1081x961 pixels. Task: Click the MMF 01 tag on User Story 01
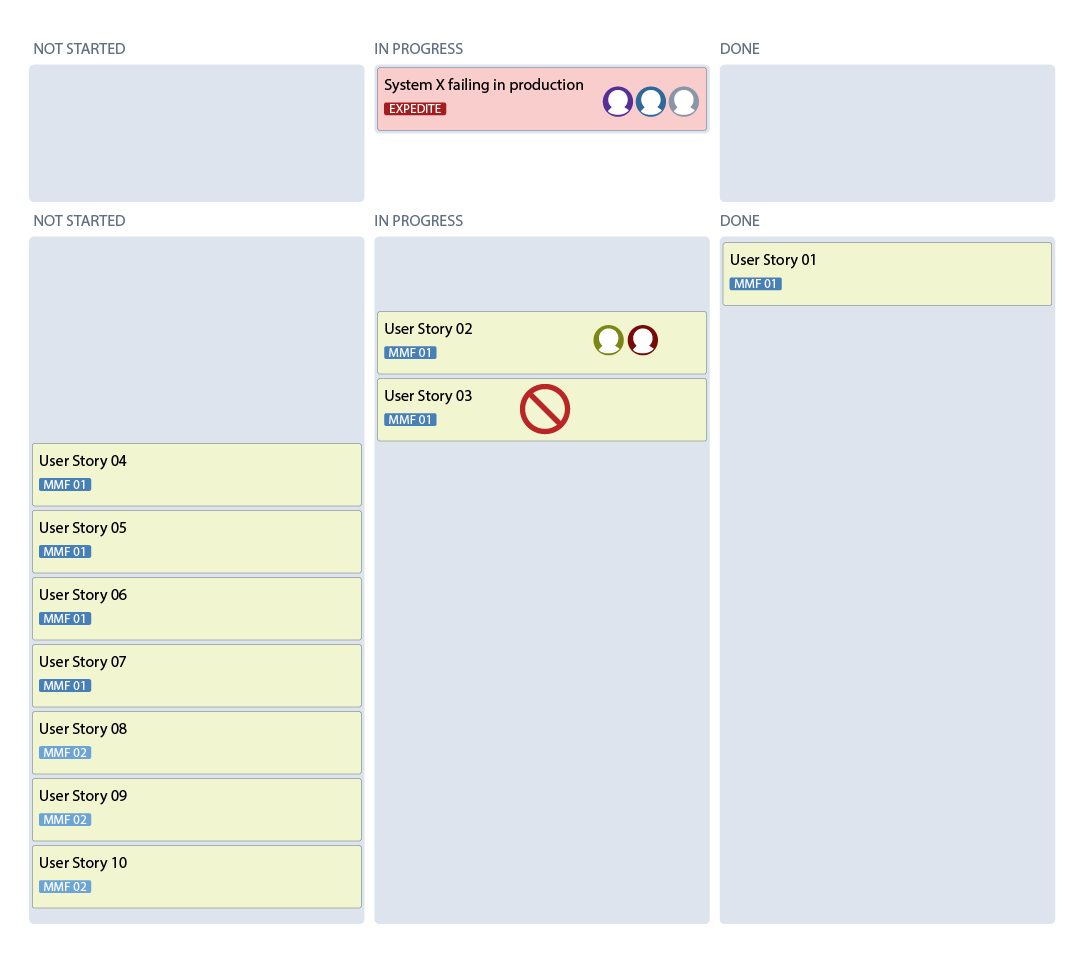756,283
